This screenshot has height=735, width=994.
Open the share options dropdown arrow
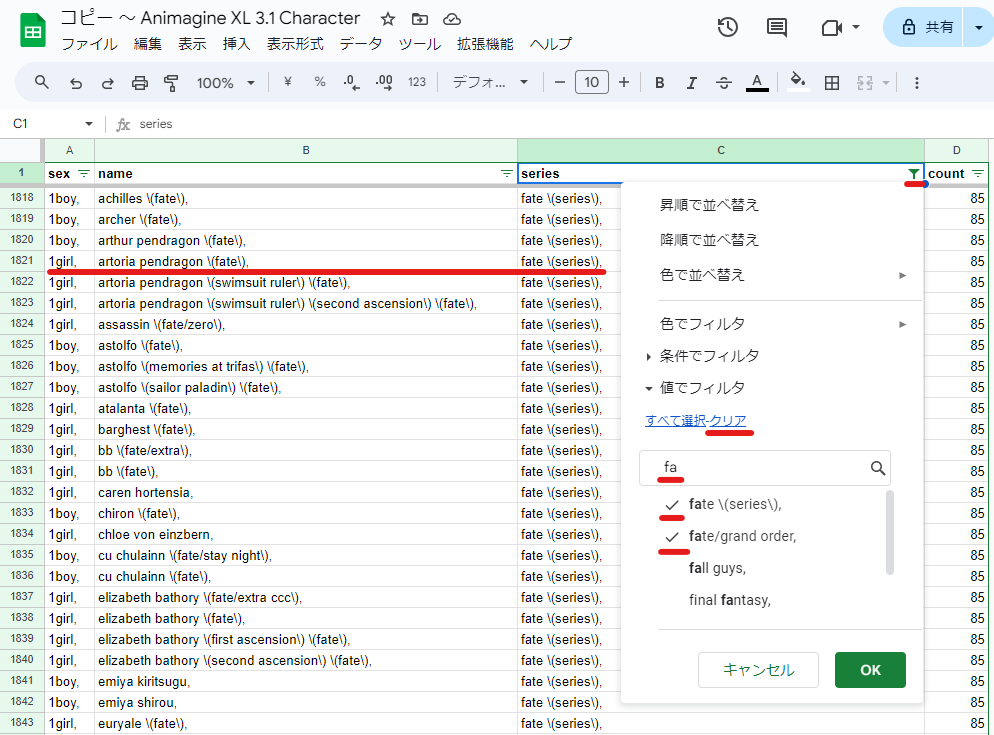pos(979,27)
